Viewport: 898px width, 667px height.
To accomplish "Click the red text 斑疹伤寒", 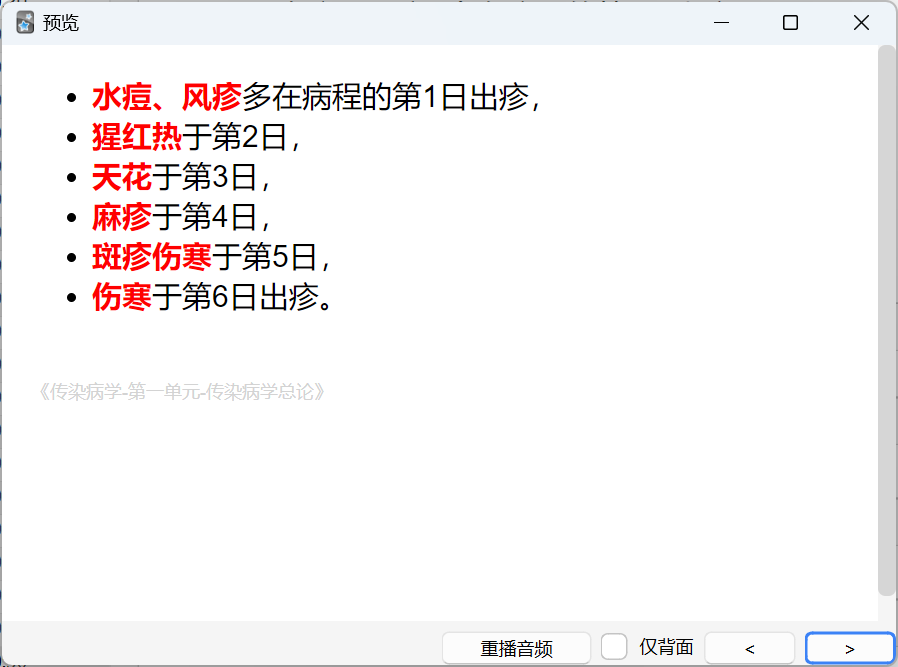I will [152, 257].
